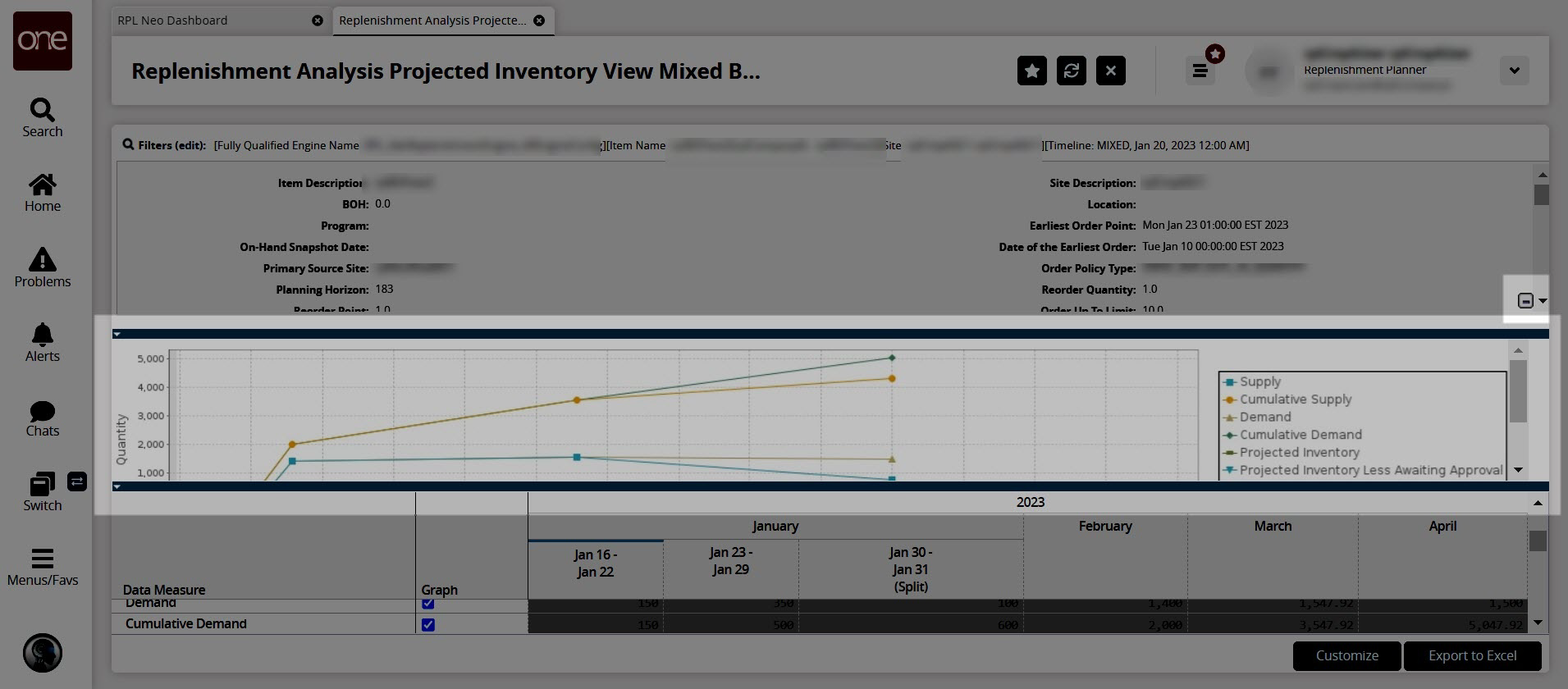This screenshot has width=1568, height=689.
Task: Open the Alerts bell
Action: click(43, 343)
